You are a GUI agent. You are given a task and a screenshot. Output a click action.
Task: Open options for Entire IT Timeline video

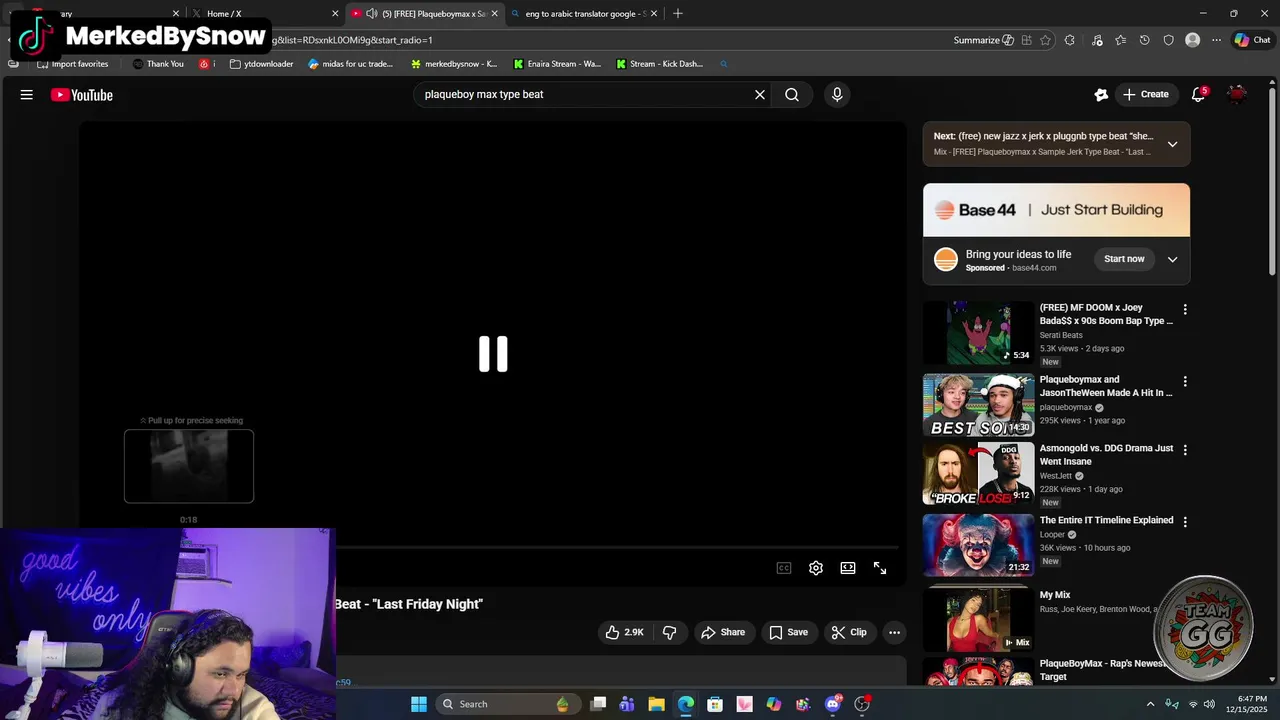pos(1185,522)
